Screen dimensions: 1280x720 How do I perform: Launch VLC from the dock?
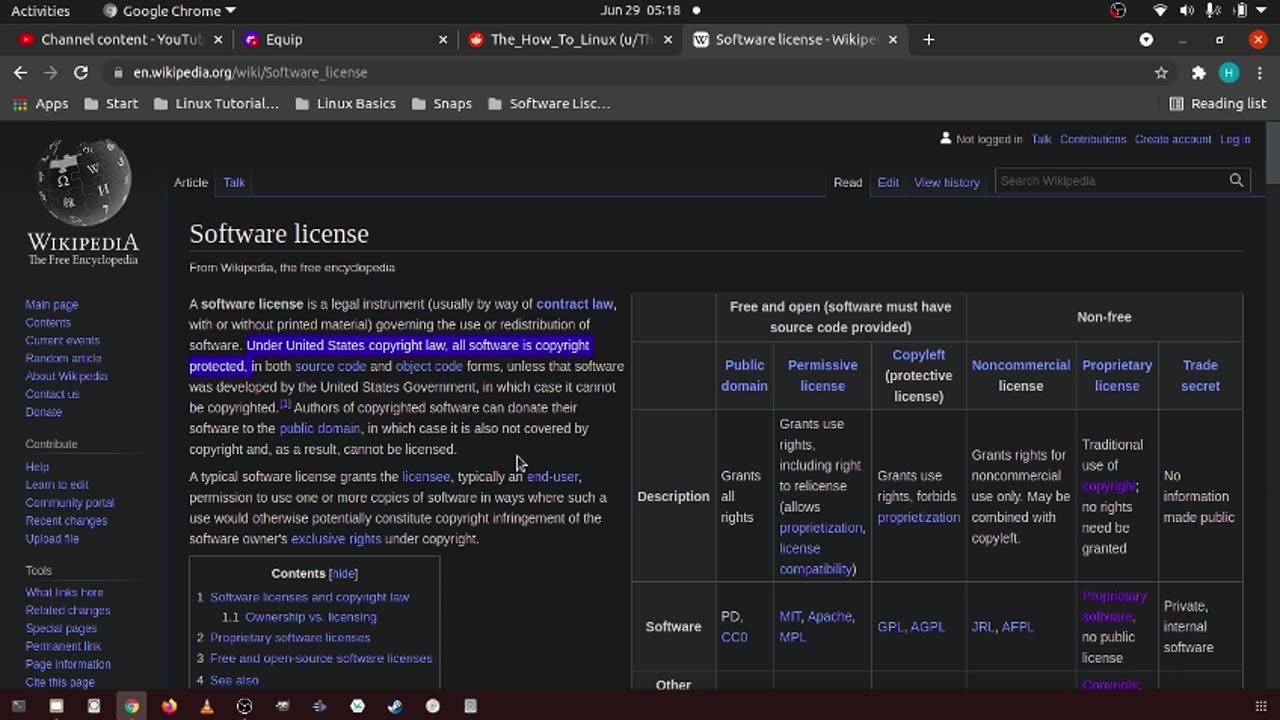pos(207,706)
